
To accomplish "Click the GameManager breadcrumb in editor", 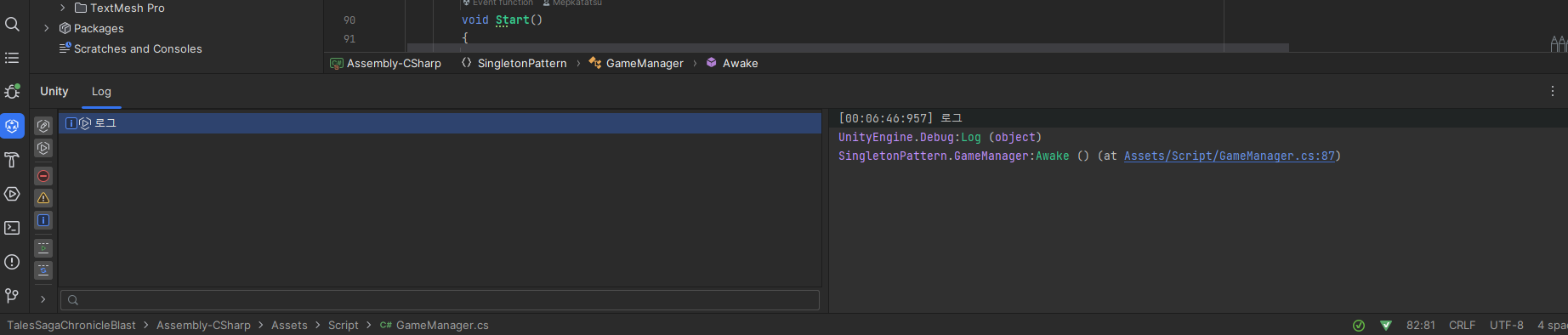I will click(645, 63).
